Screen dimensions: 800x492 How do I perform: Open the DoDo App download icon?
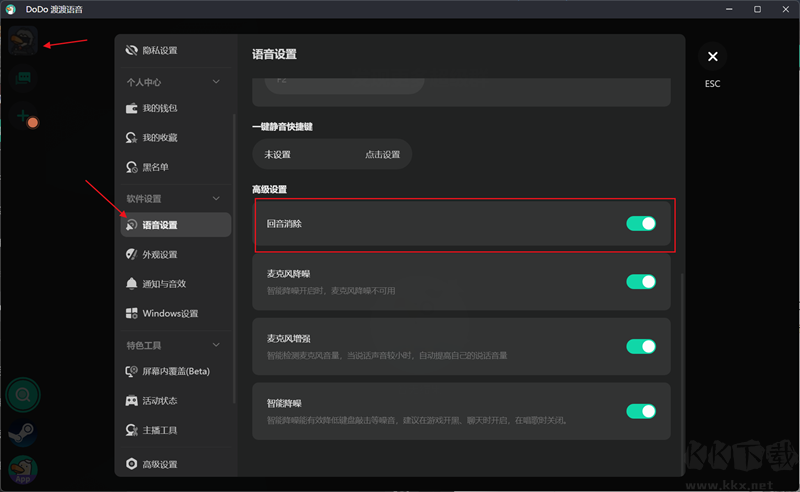pyautogui.click(x=23, y=470)
